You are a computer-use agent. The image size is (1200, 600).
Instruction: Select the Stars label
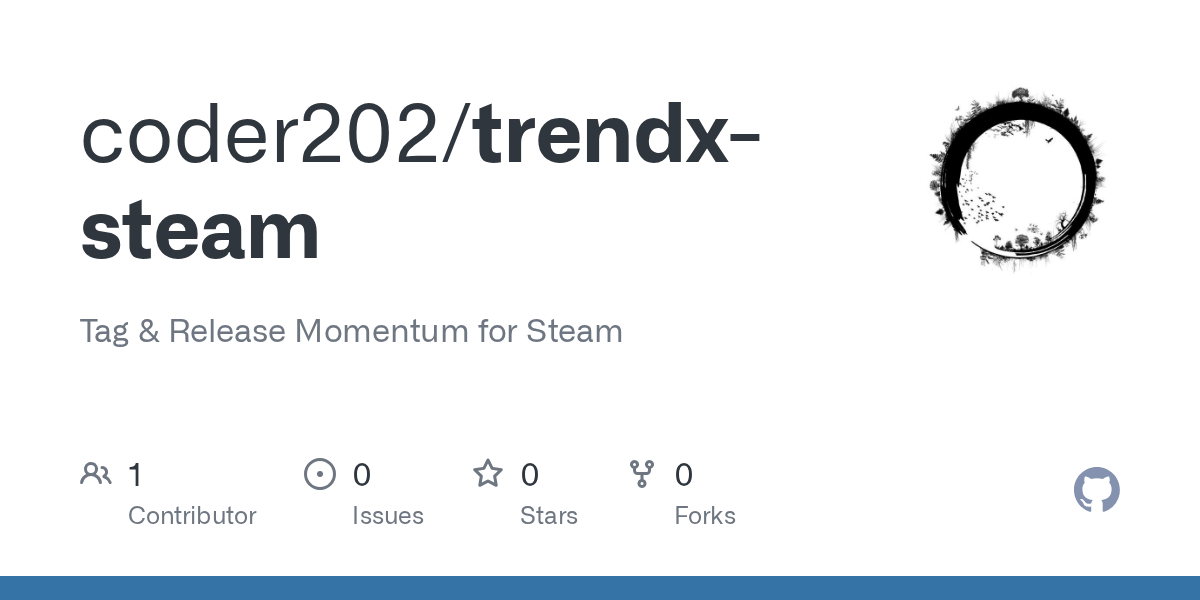click(x=549, y=516)
